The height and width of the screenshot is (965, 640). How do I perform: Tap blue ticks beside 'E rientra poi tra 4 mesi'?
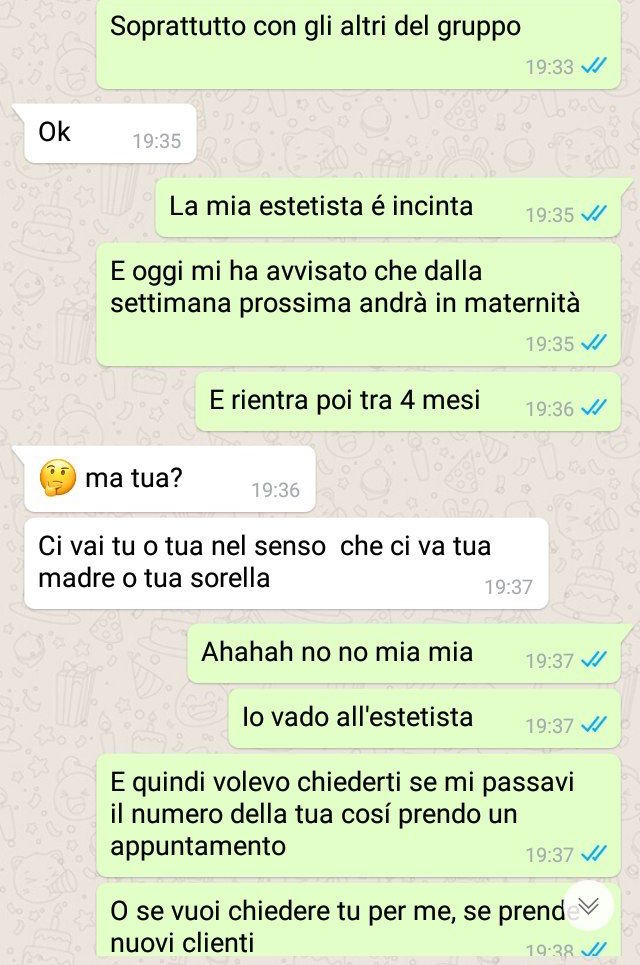pyautogui.click(x=594, y=408)
